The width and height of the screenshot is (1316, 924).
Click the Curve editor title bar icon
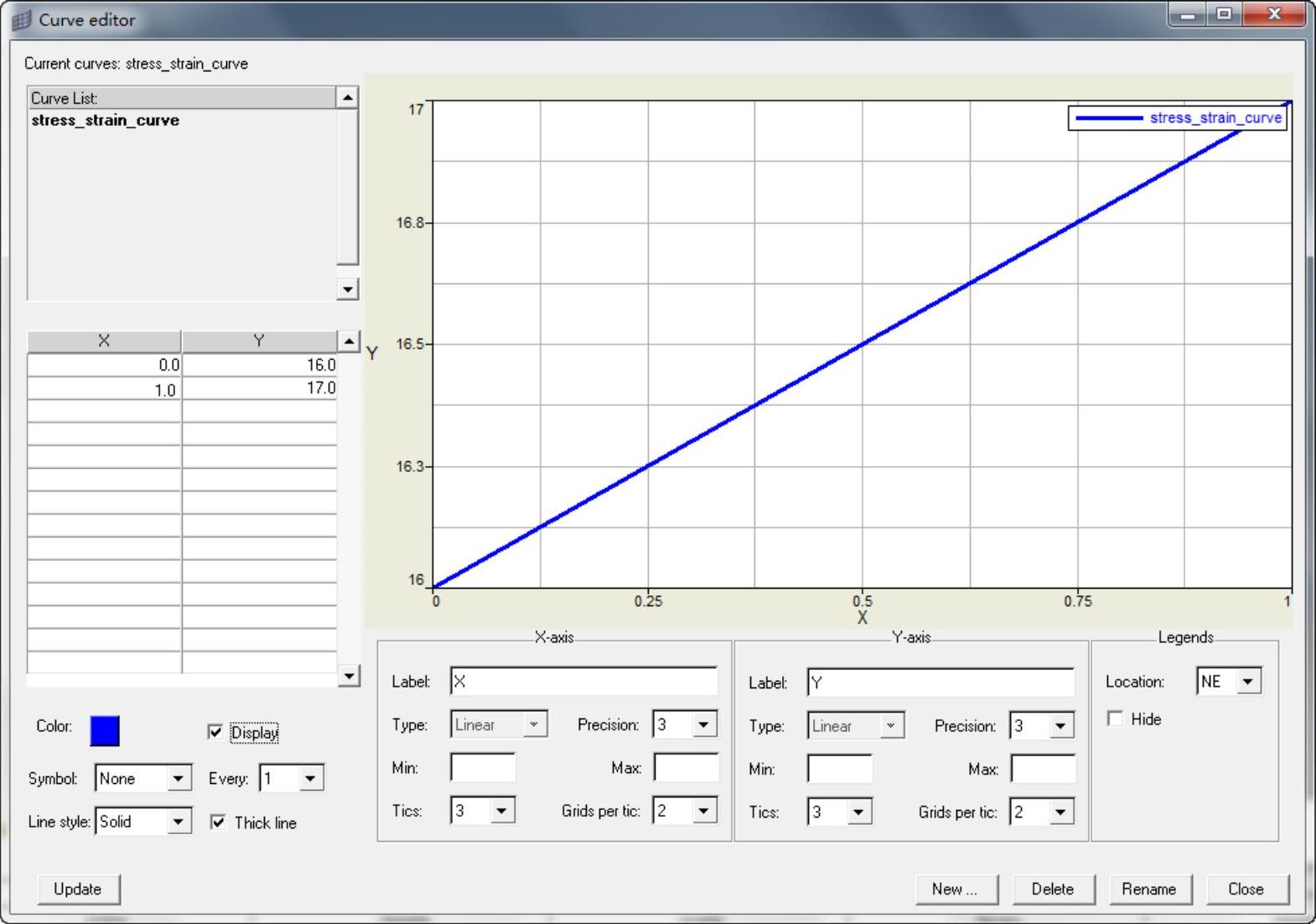23,20
